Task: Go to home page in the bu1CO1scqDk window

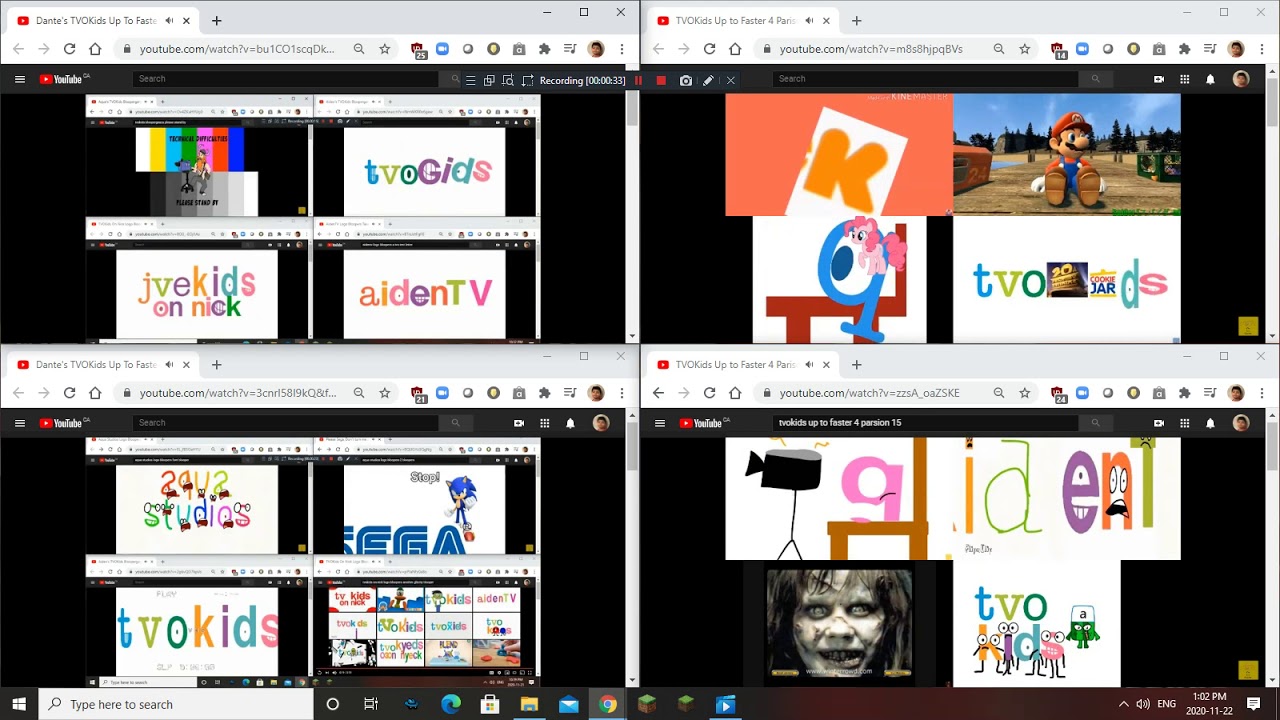Action: pyautogui.click(x=95, y=49)
